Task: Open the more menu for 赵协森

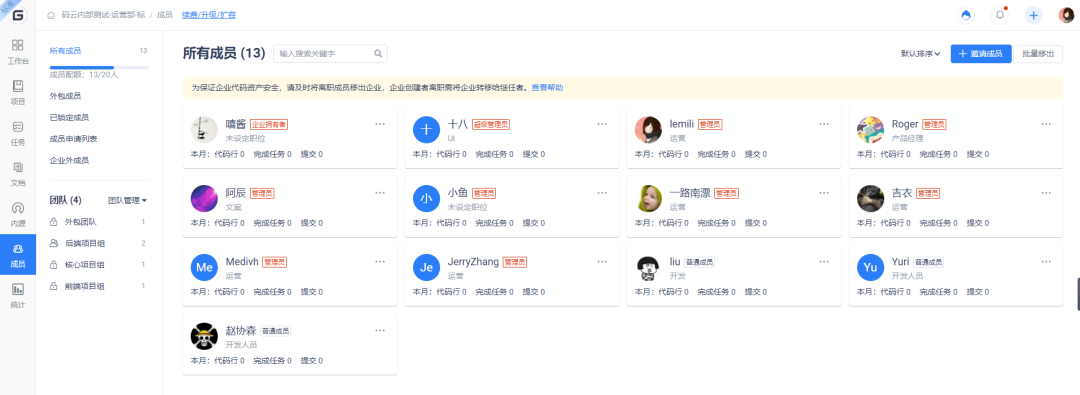Action: 380,331
